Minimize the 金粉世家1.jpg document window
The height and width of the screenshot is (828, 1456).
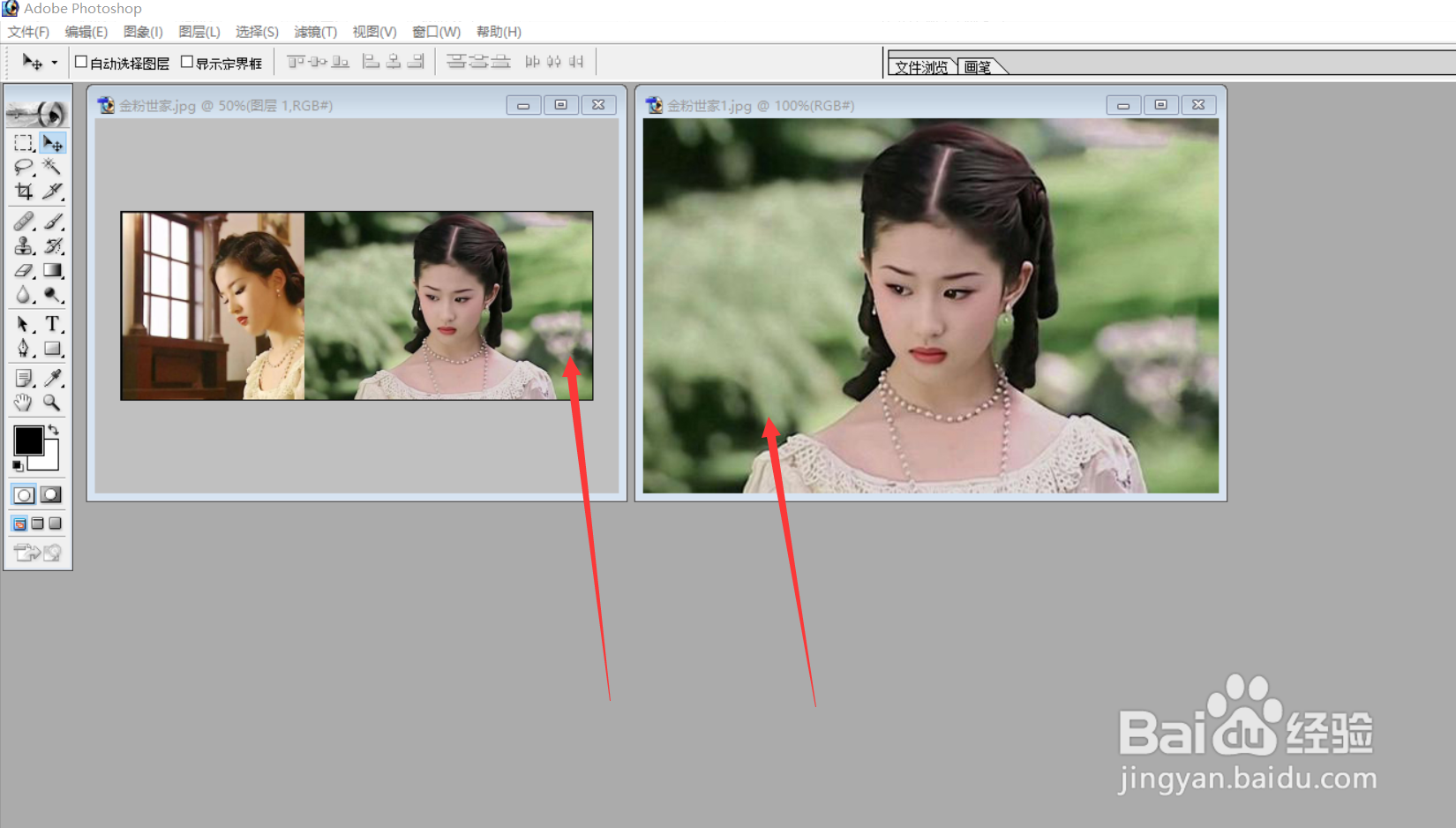point(1123,105)
